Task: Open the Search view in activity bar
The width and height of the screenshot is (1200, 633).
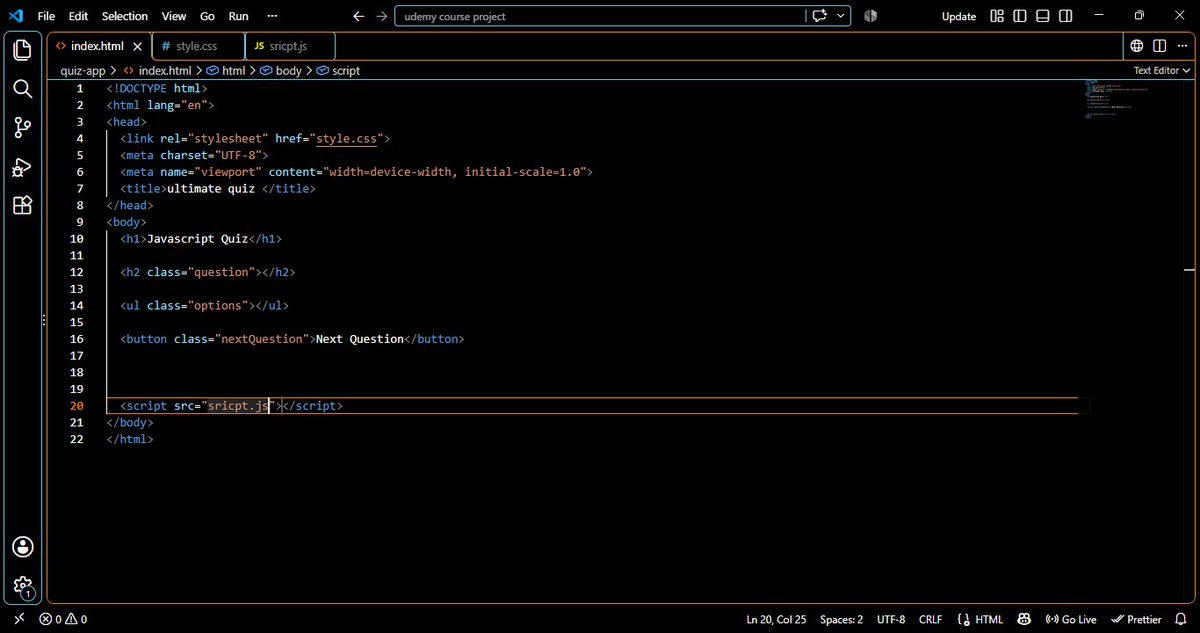Action: pos(22,89)
